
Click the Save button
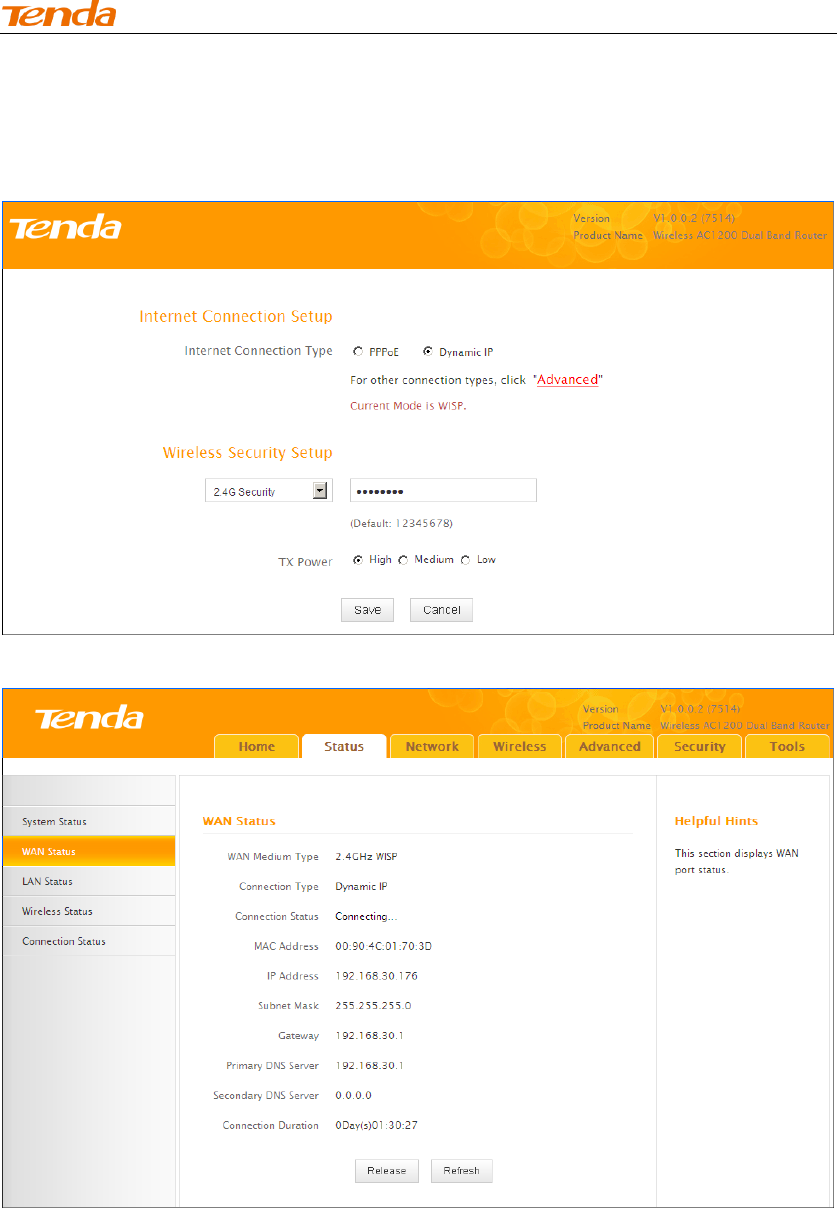pyautogui.click(x=367, y=610)
